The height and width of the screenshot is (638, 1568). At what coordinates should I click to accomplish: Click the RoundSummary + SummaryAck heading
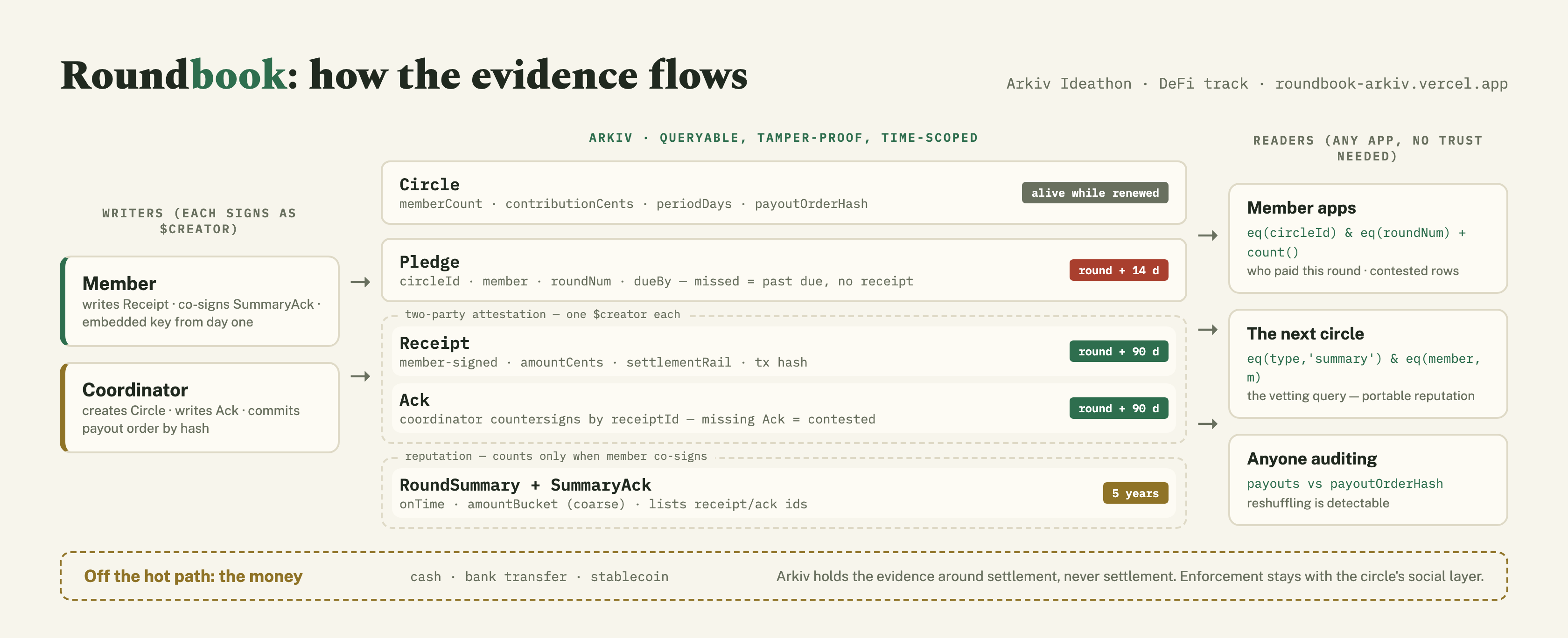tap(525, 485)
